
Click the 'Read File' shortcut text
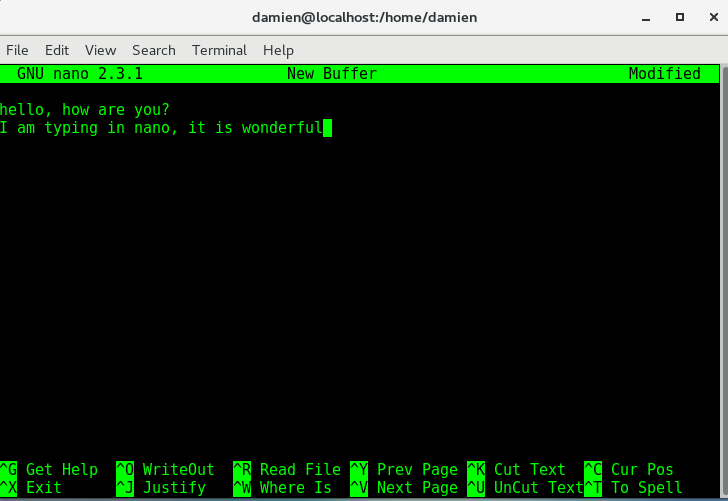pyautogui.click(x=300, y=469)
